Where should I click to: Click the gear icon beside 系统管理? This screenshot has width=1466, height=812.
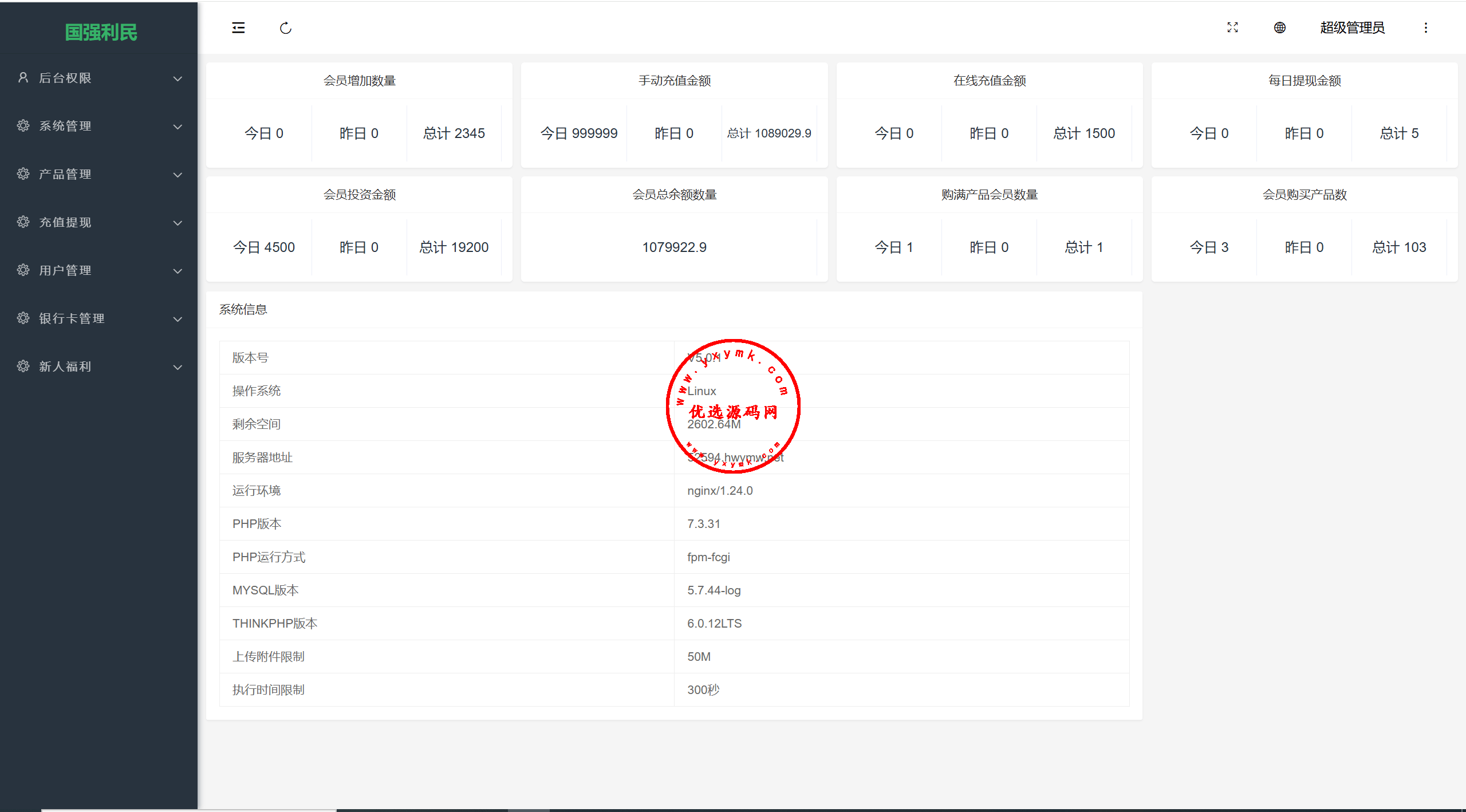(x=23, y=125)
